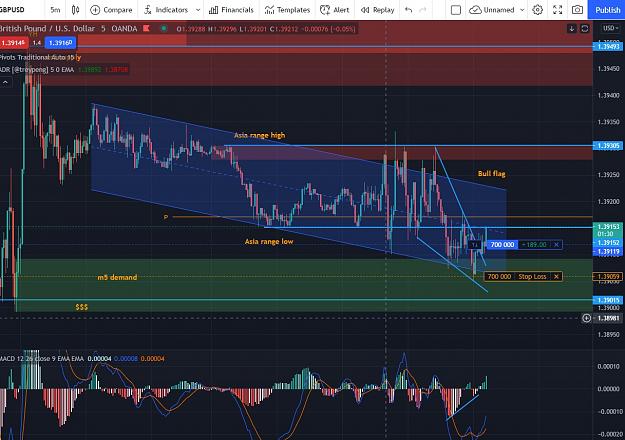Image resolution: width=625 pixels, height=440 pixels.
Task: Open the Indicators menu
Action: coord(166,10)
